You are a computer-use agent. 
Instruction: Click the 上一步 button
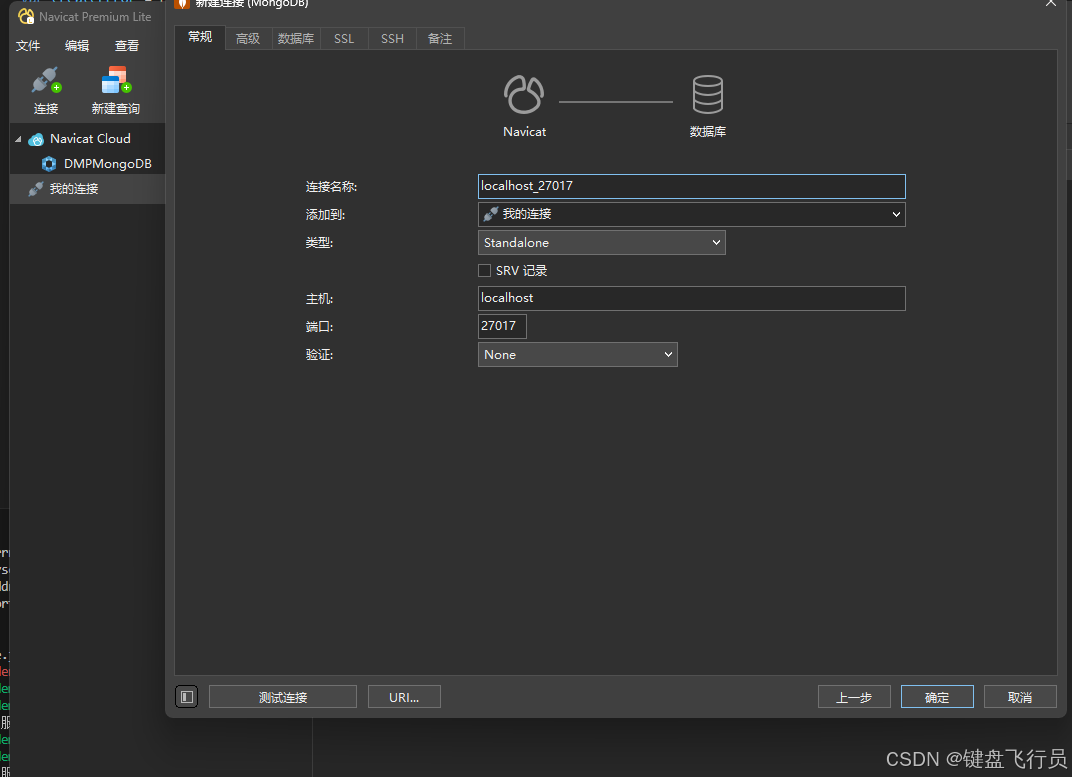pyautogui.click(x=854, y=697)
